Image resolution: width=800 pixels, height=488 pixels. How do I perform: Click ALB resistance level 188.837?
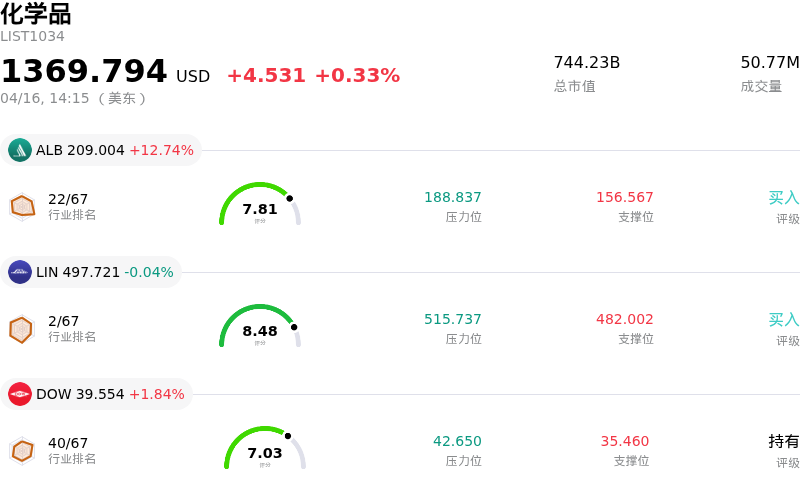pyautogui.click(x=452, y=197)
